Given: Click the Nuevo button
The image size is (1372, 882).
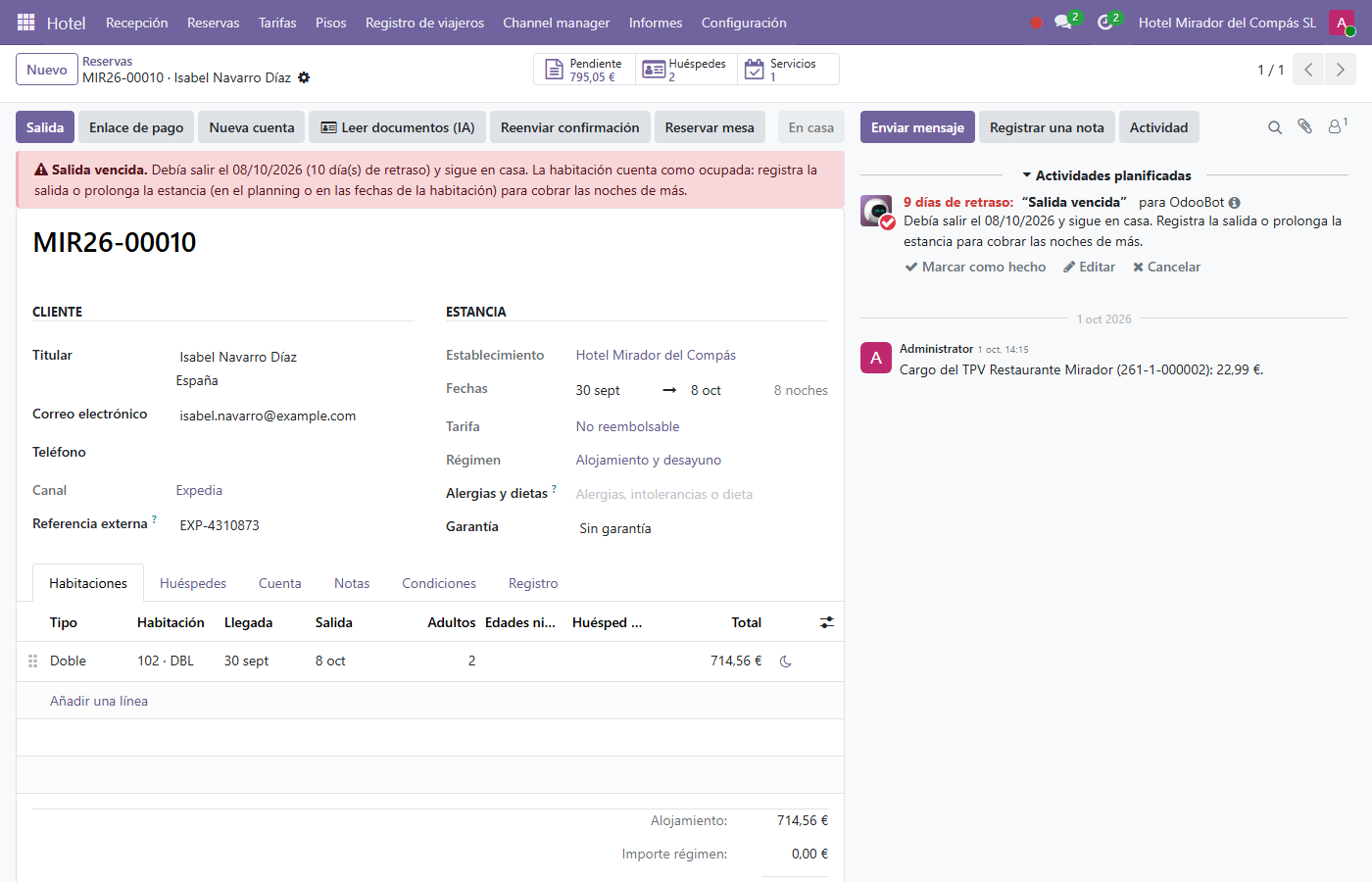Looking at the screenshot, I should coord(47,70).
